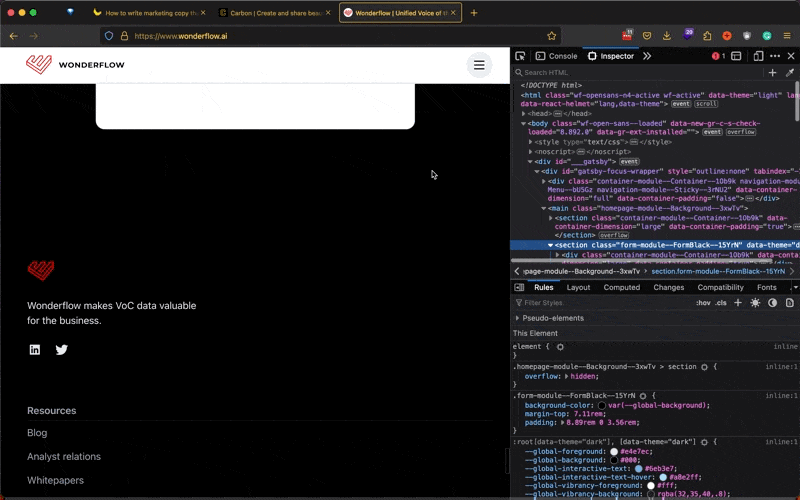Click the eyedropper color picker icon

(789, 73)
